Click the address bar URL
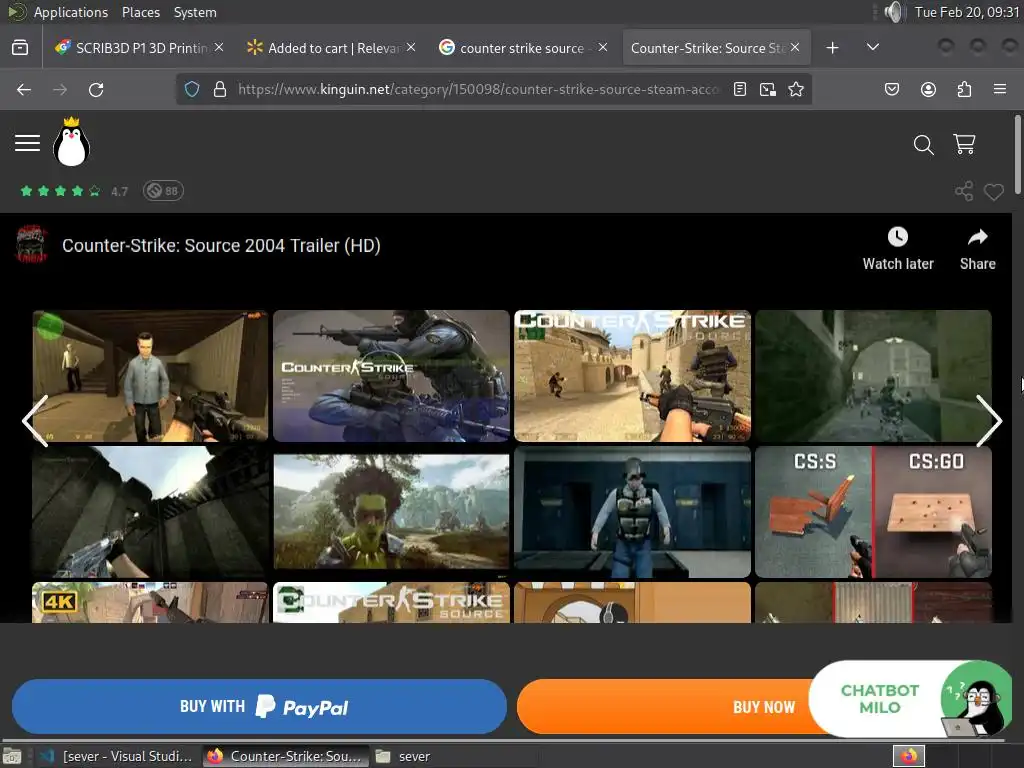The width and height of the screenshot is (1024, 768). (x=478, y=89)
